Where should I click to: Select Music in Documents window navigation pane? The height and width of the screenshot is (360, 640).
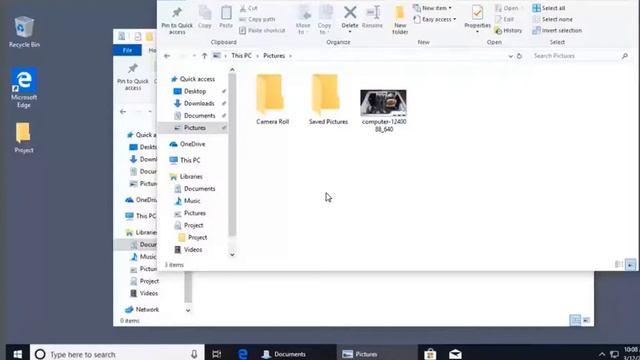(143, 257)
